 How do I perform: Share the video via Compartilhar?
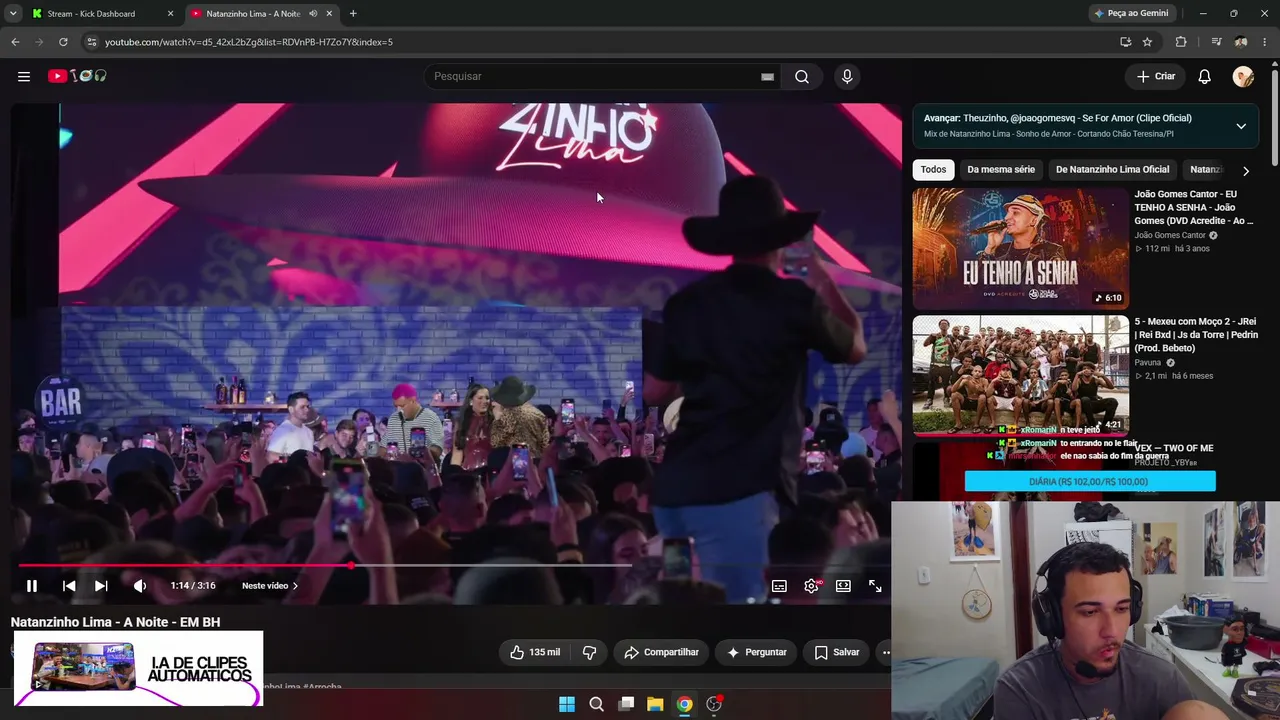coord(661,652)
